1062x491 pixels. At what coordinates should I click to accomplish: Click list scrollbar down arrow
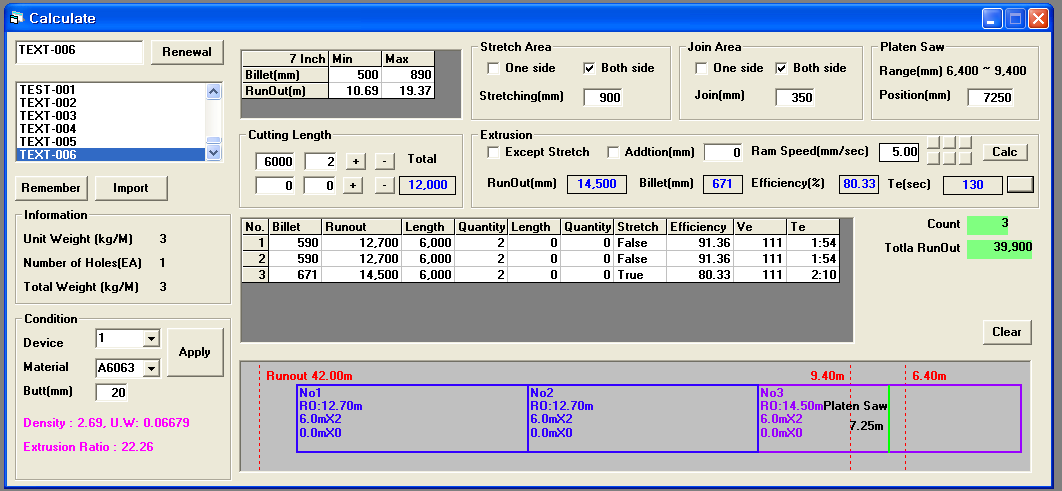click(213, 153)
